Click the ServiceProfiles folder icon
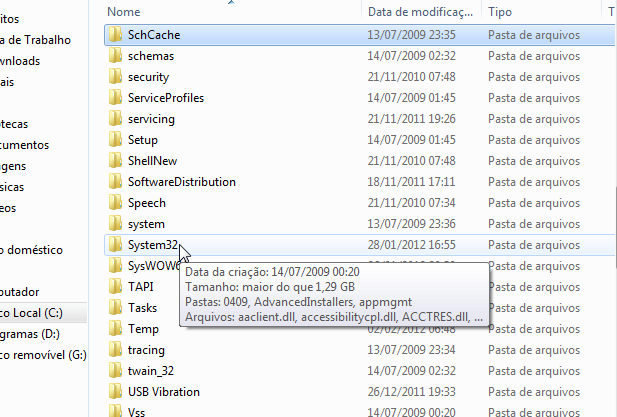This screenshot has width=617, height=417. tap(116, 98)
